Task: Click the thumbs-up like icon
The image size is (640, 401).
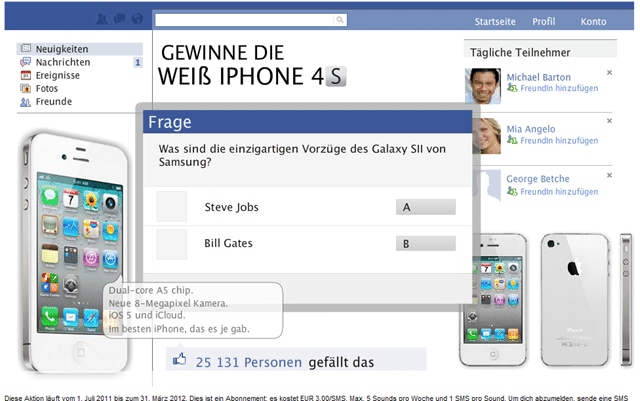Action: point(180,359)
